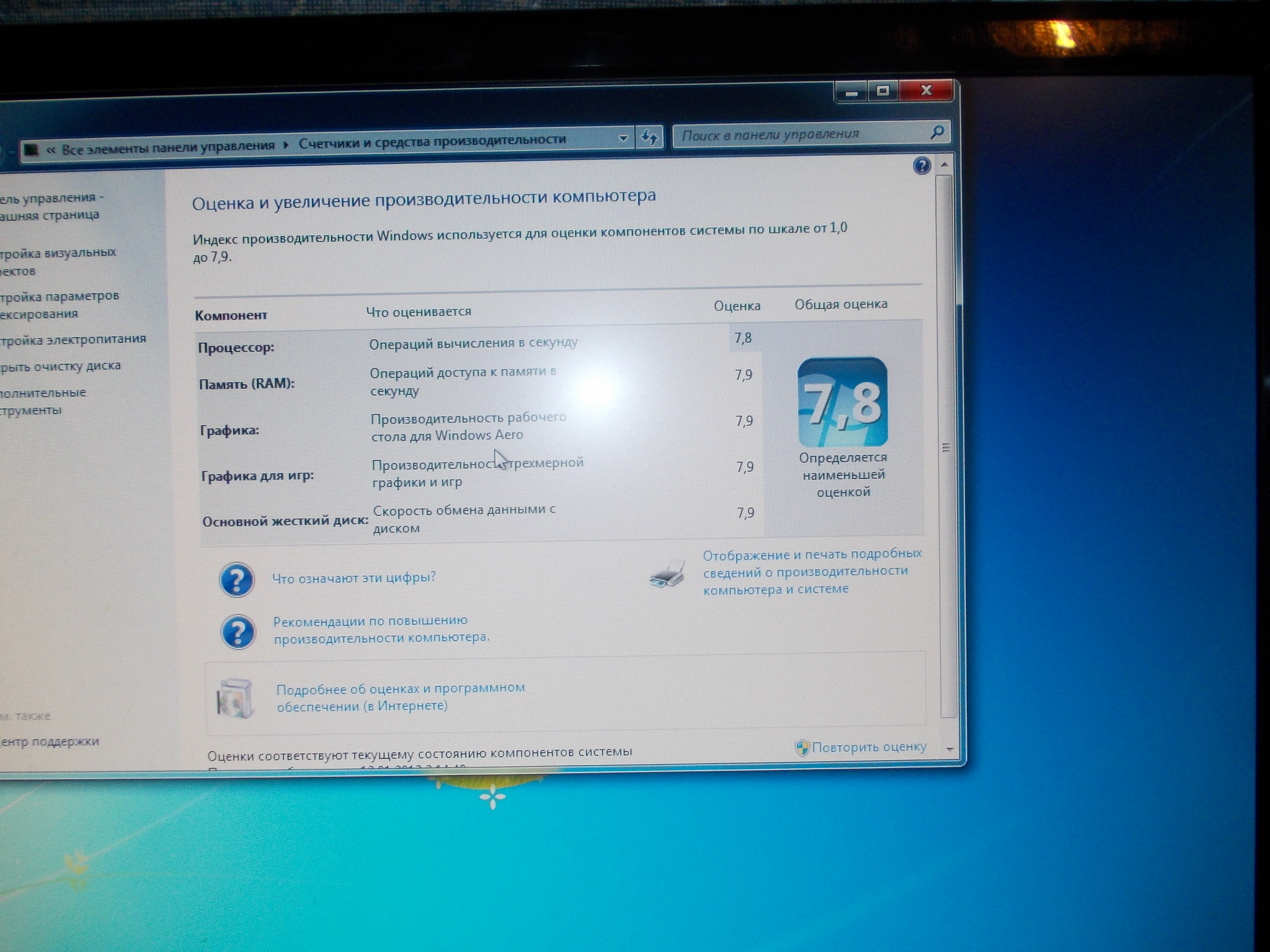
Task: Open visual effects settings sidebar link
Action: pos(58,262)
